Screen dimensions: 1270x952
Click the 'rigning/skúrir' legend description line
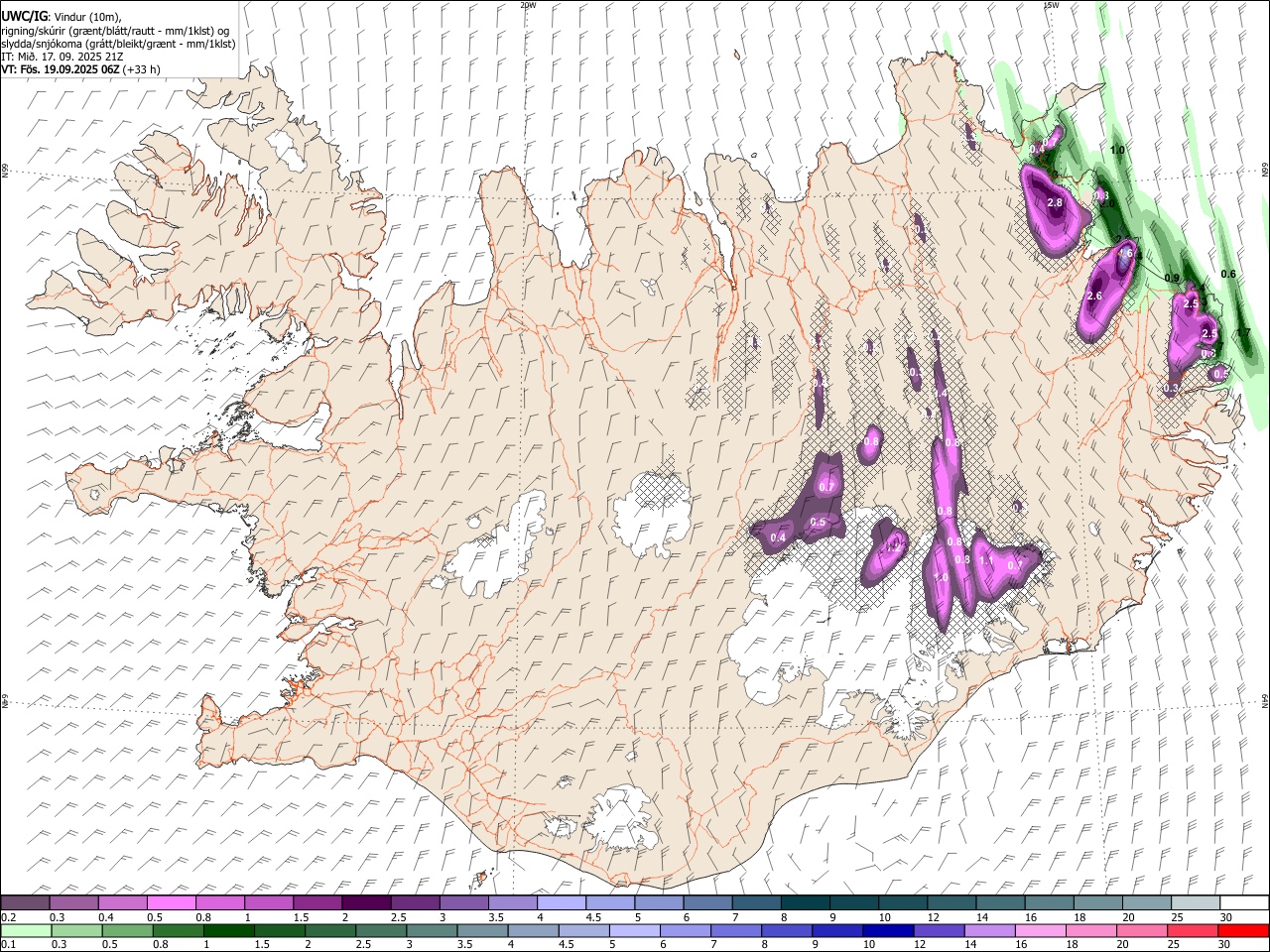(x=116, y=31)
